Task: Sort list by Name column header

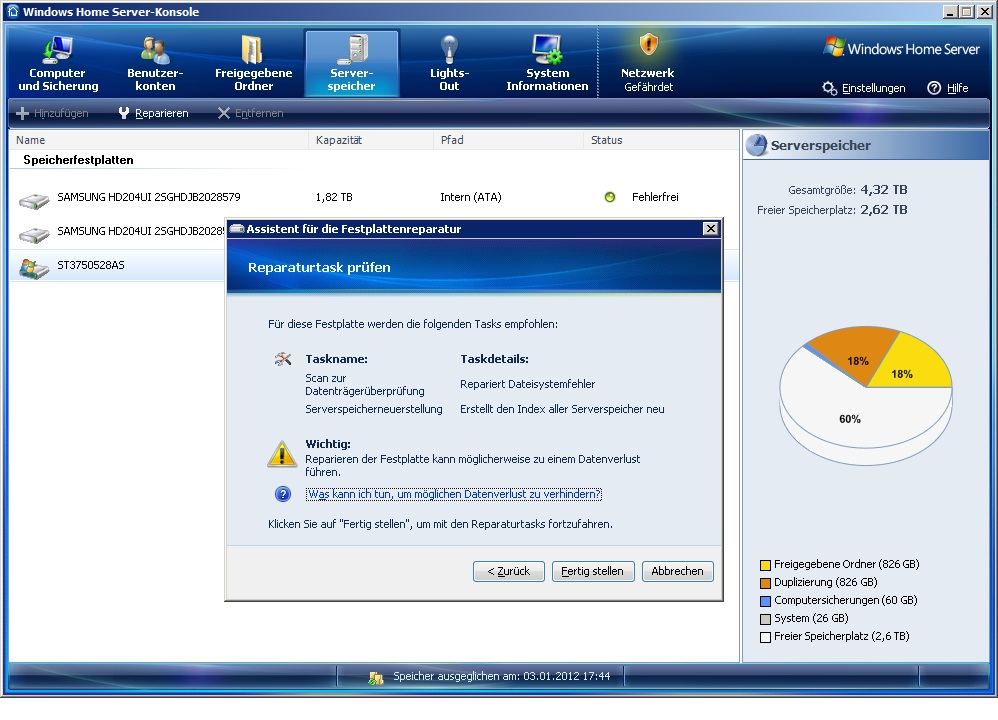Action: coord(31,140)
